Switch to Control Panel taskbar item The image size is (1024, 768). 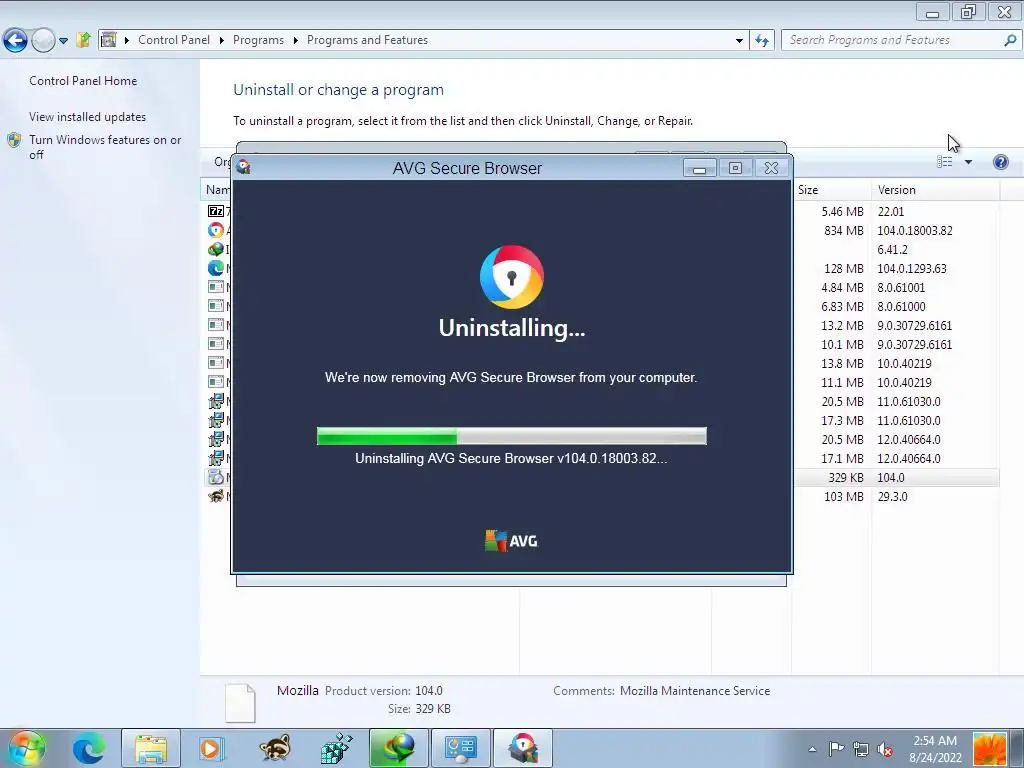point(460,748)
